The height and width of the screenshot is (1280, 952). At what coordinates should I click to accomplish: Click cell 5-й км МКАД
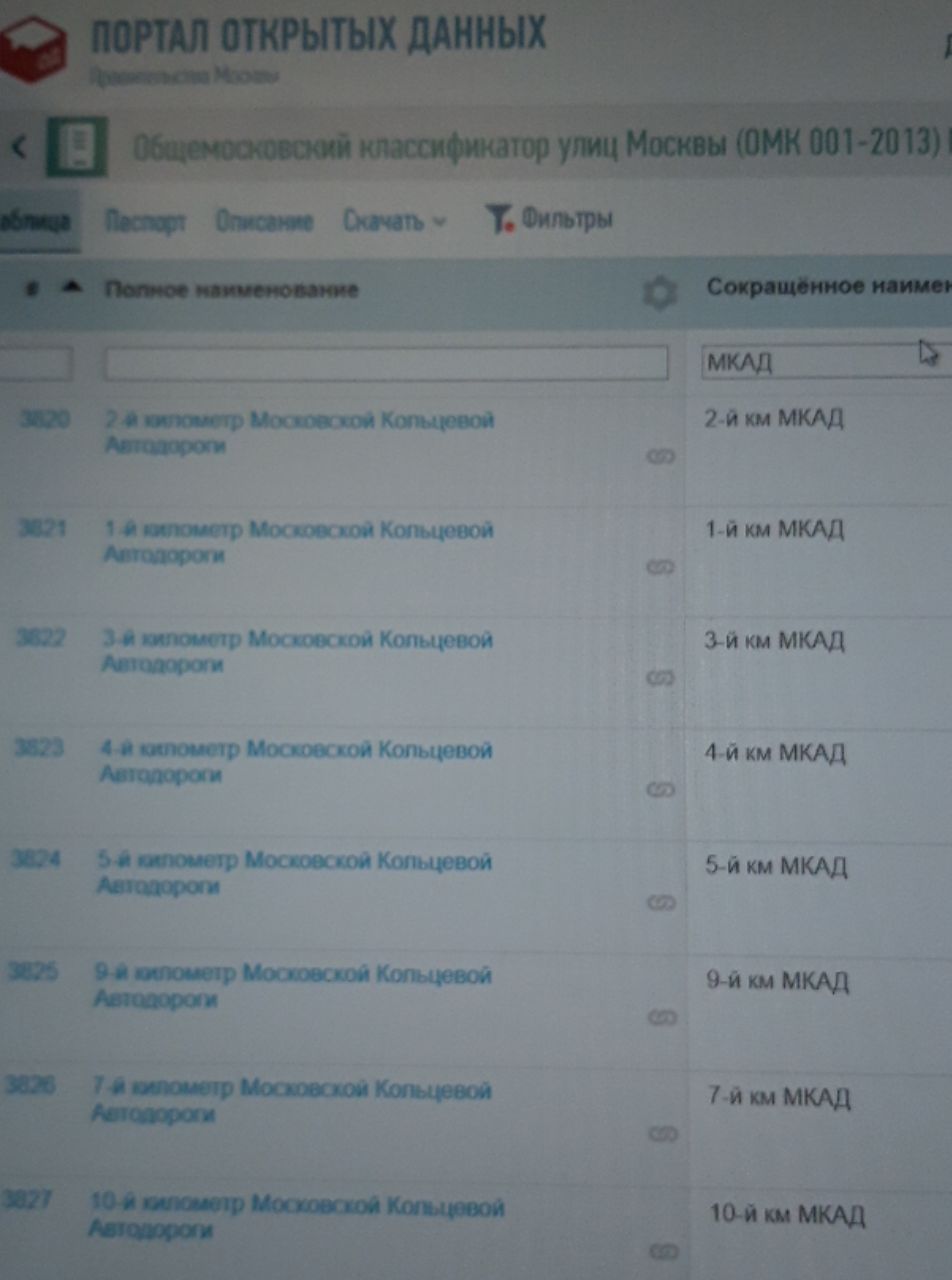[x=776, y=866]
